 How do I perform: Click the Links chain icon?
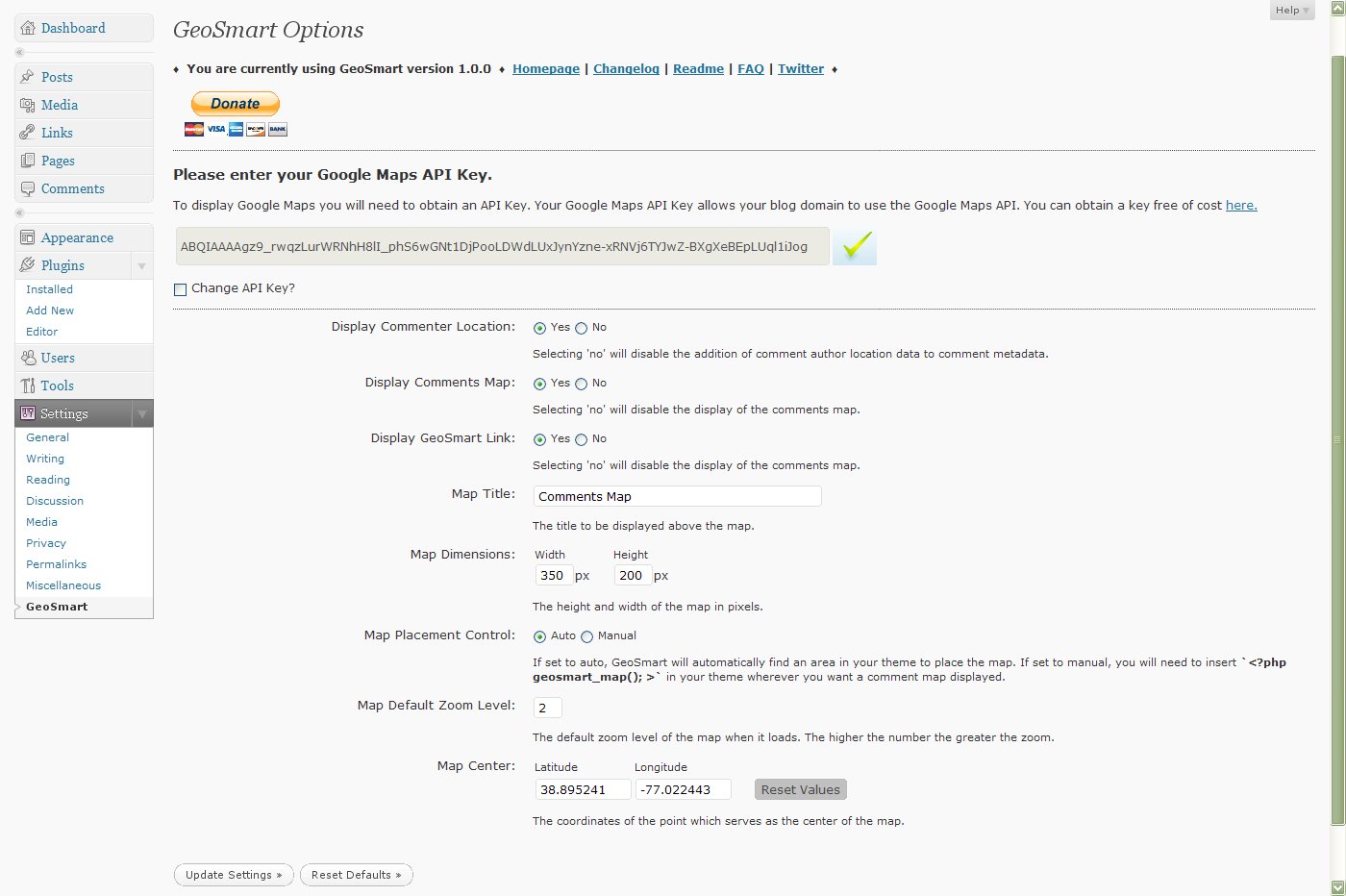(28, 133)
